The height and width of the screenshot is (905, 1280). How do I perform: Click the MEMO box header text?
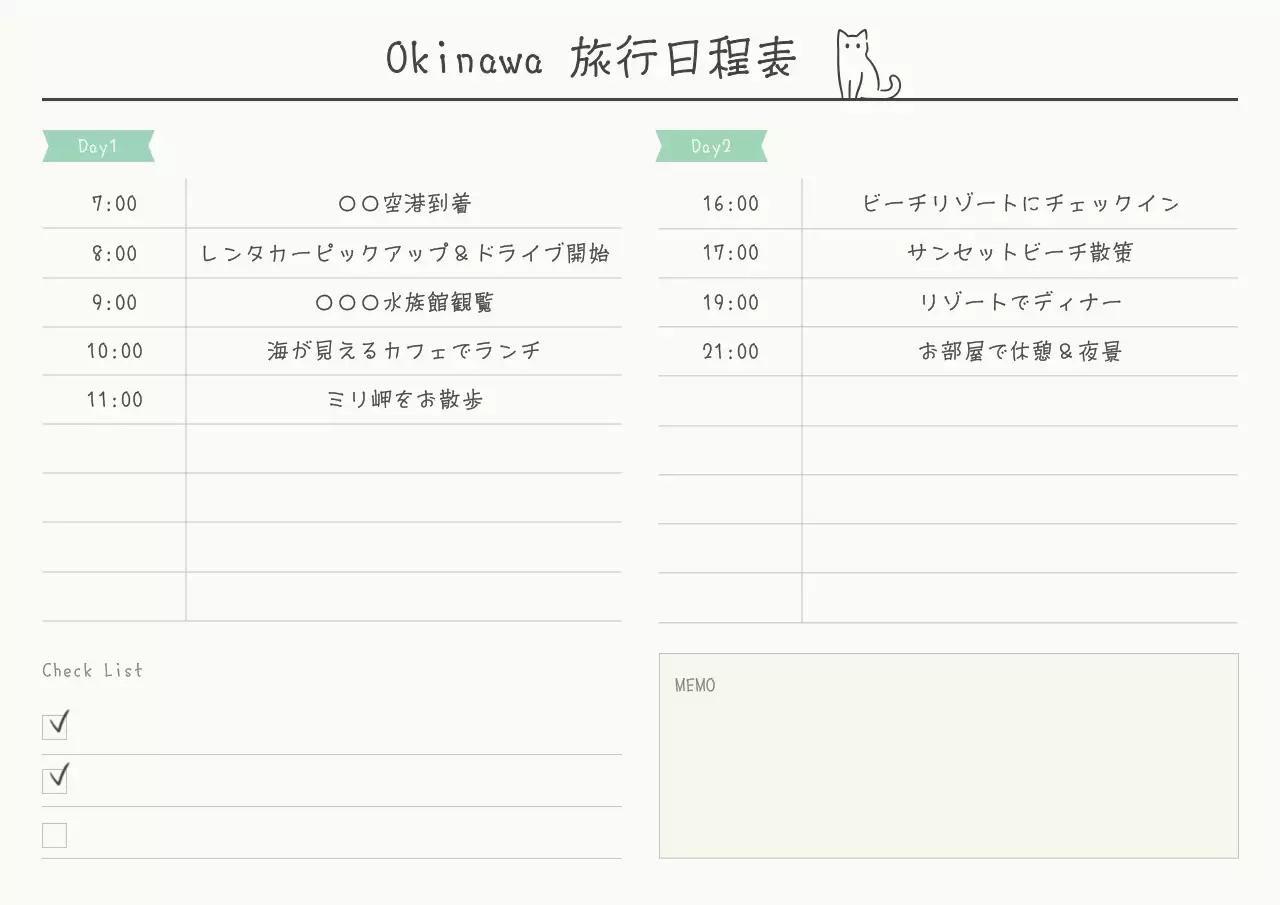pos(695,685)
